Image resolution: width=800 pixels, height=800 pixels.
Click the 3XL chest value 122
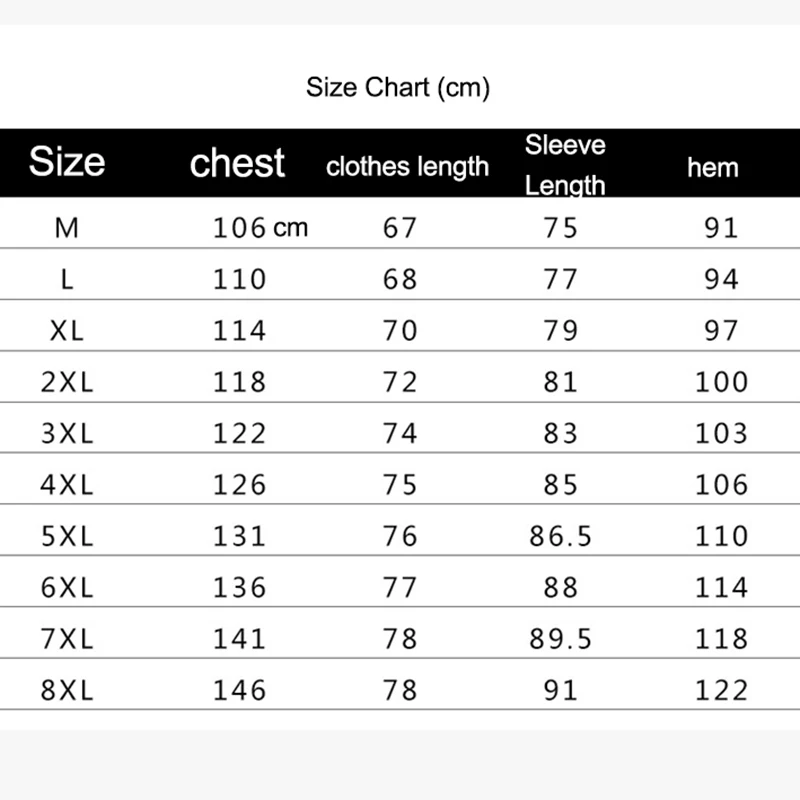tap(240, 433)
